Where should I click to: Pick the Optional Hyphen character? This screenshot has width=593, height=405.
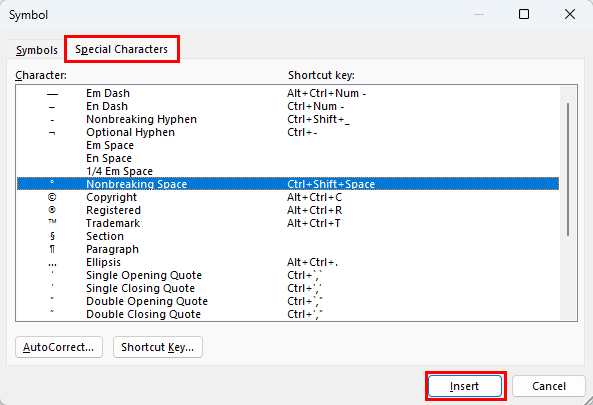(287, 132)
